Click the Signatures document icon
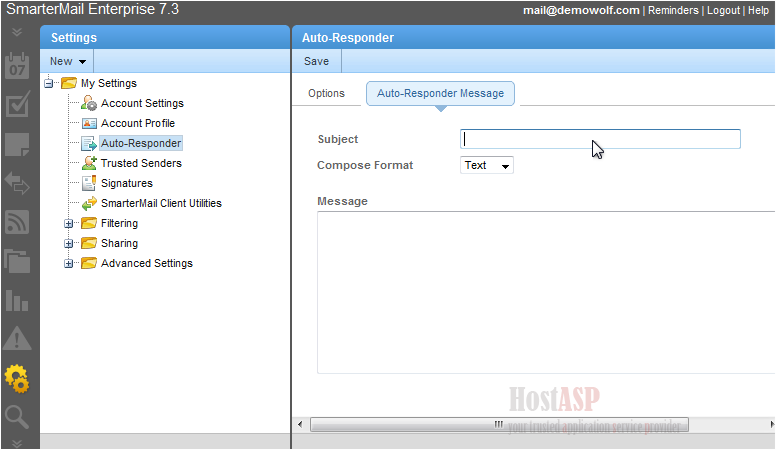Viewport: 776px width, 450px height. tap(89, 183)
